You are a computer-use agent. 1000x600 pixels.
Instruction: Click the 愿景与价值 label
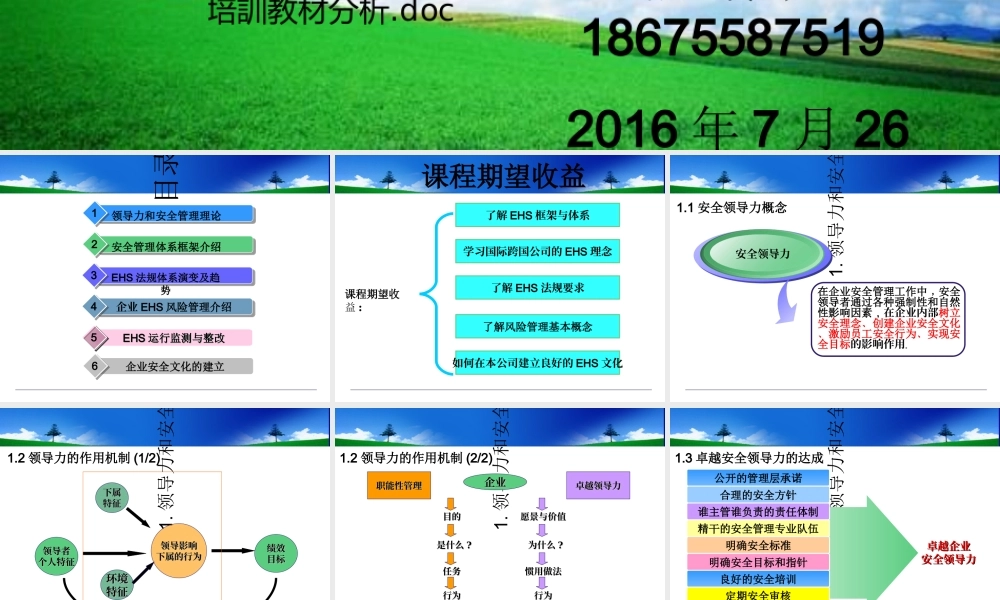click(543, 516)
